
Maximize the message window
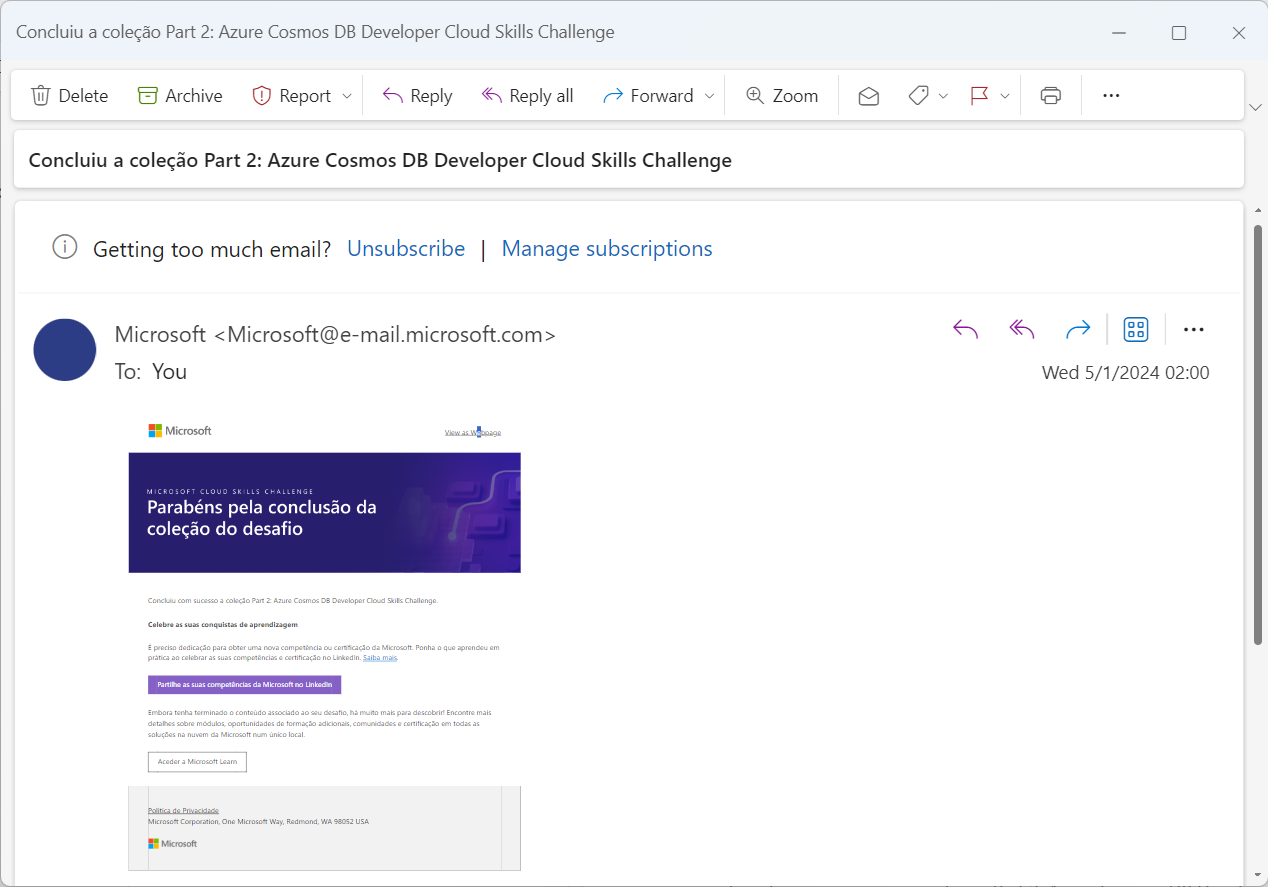1179,33
